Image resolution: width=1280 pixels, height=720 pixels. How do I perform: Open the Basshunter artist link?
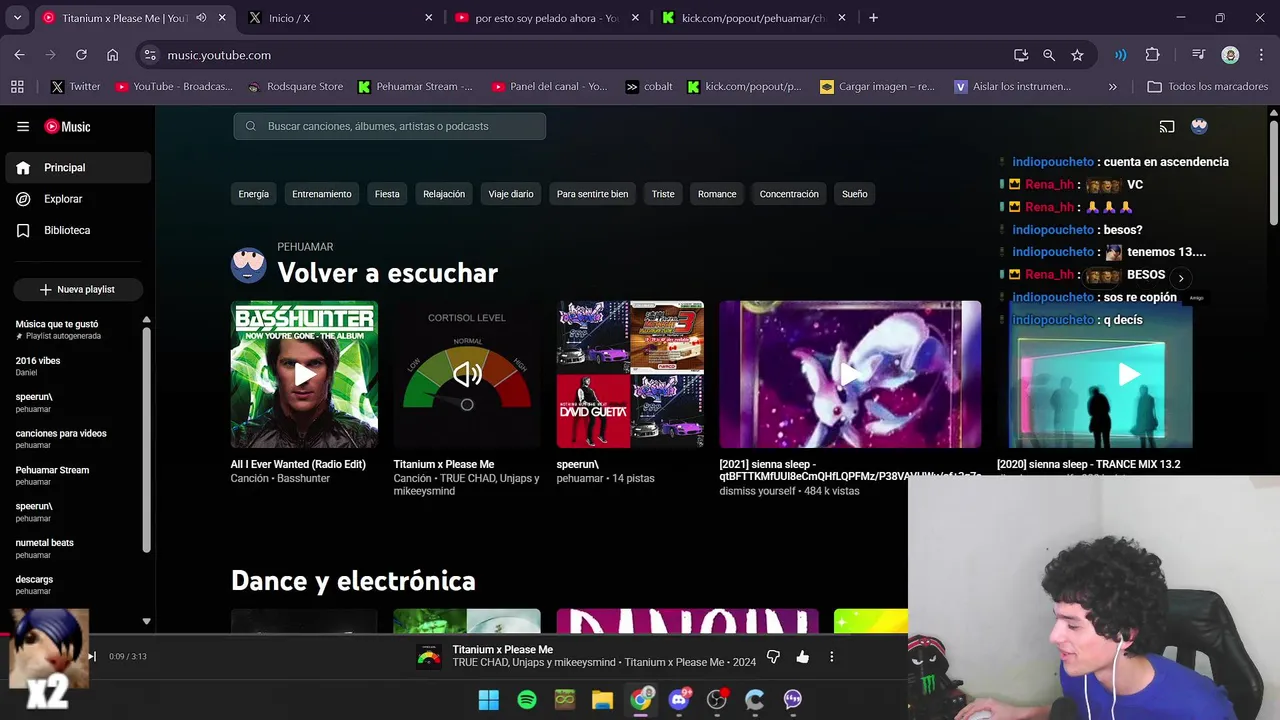(x=303, y=479)
